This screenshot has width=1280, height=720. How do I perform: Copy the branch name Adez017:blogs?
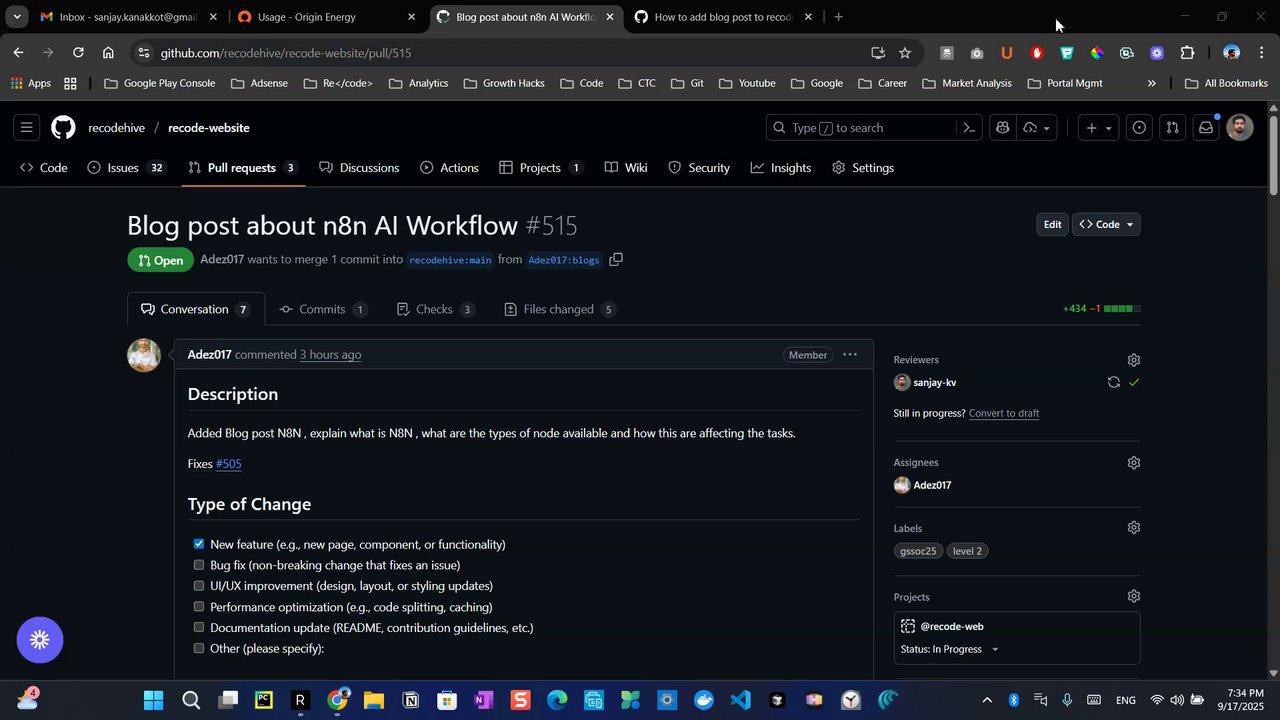point(616,259)
